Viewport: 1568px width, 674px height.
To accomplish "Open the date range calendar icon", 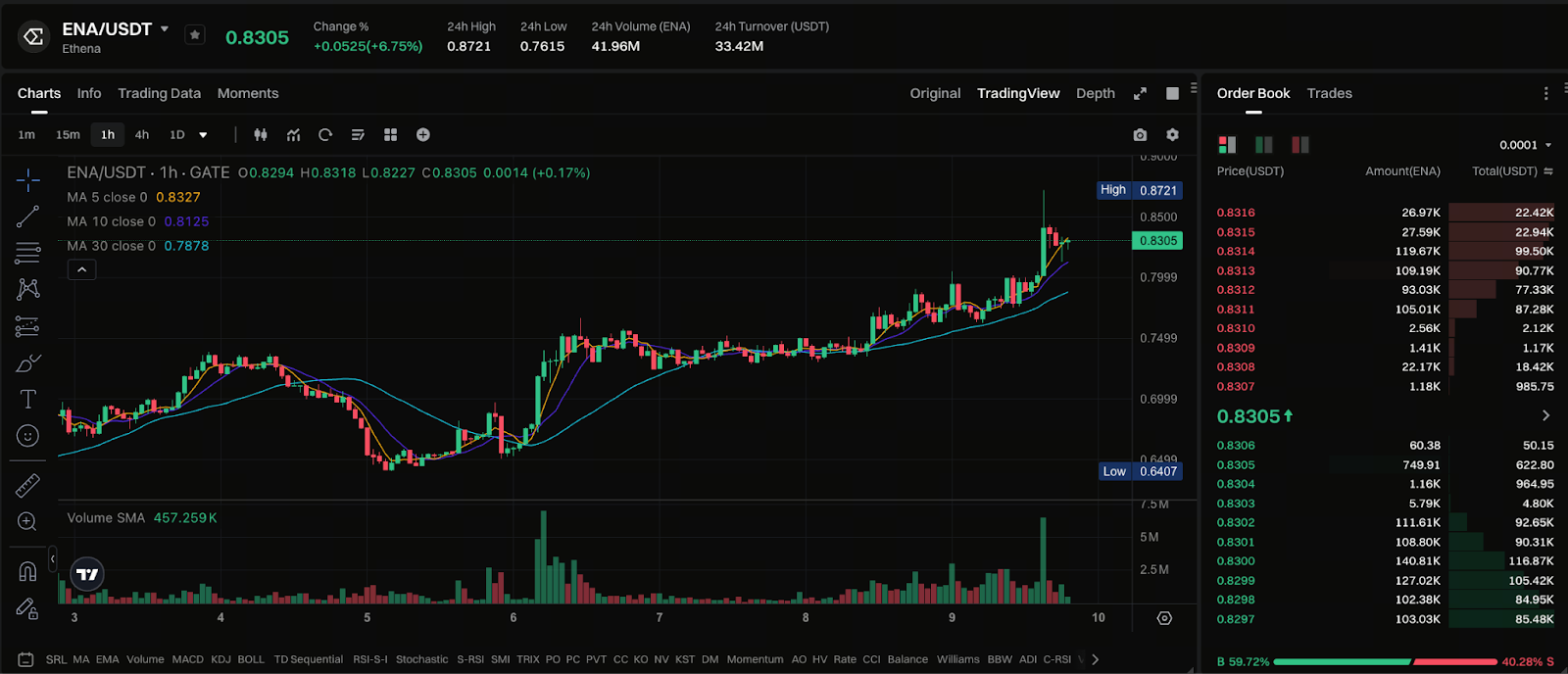I will click(x=26, y=659).
